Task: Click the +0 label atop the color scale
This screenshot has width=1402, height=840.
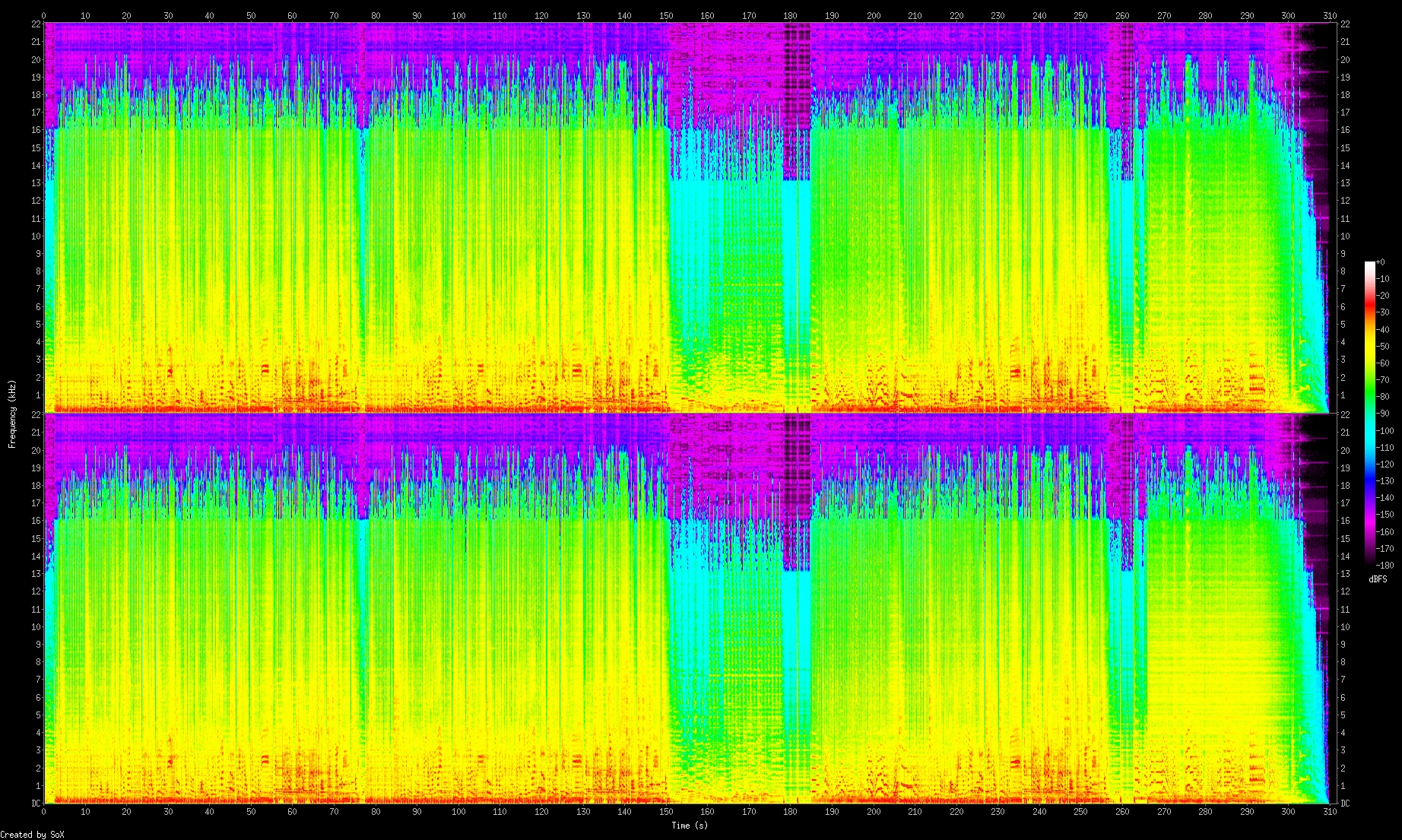Action: (x=1381, y=262)
